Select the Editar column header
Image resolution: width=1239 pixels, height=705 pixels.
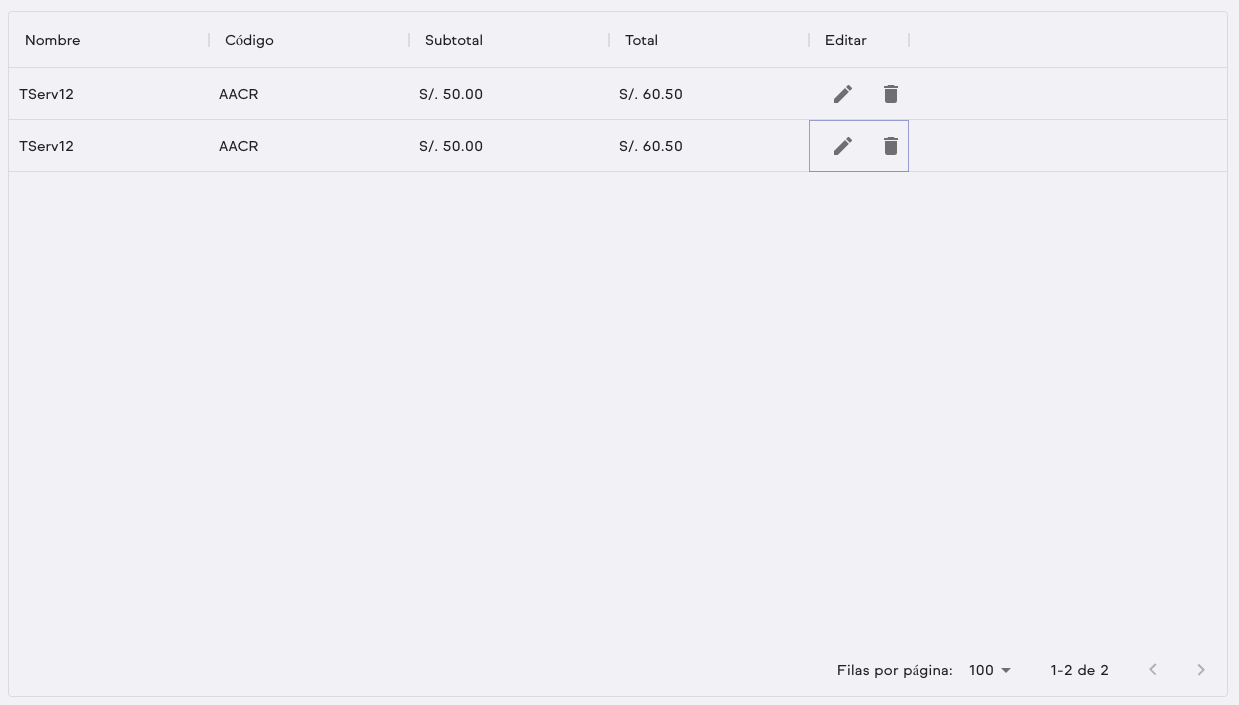846,40
